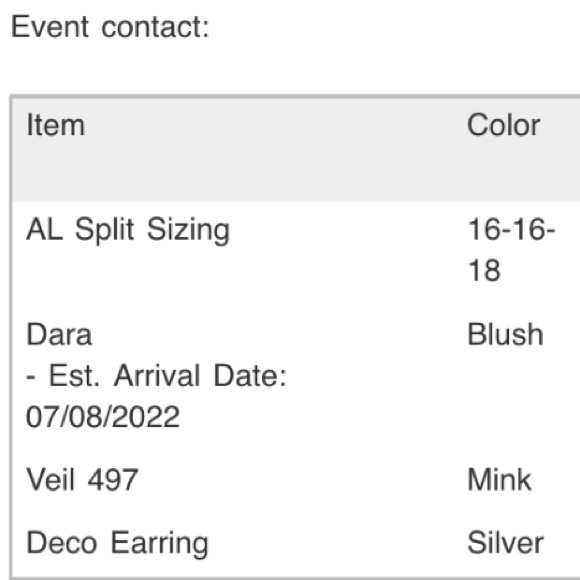Image resolution: width=580 pixels, height=580 pixels.
Task: Click the number 497 in the Veil row
Action: [x=113, y=480]
